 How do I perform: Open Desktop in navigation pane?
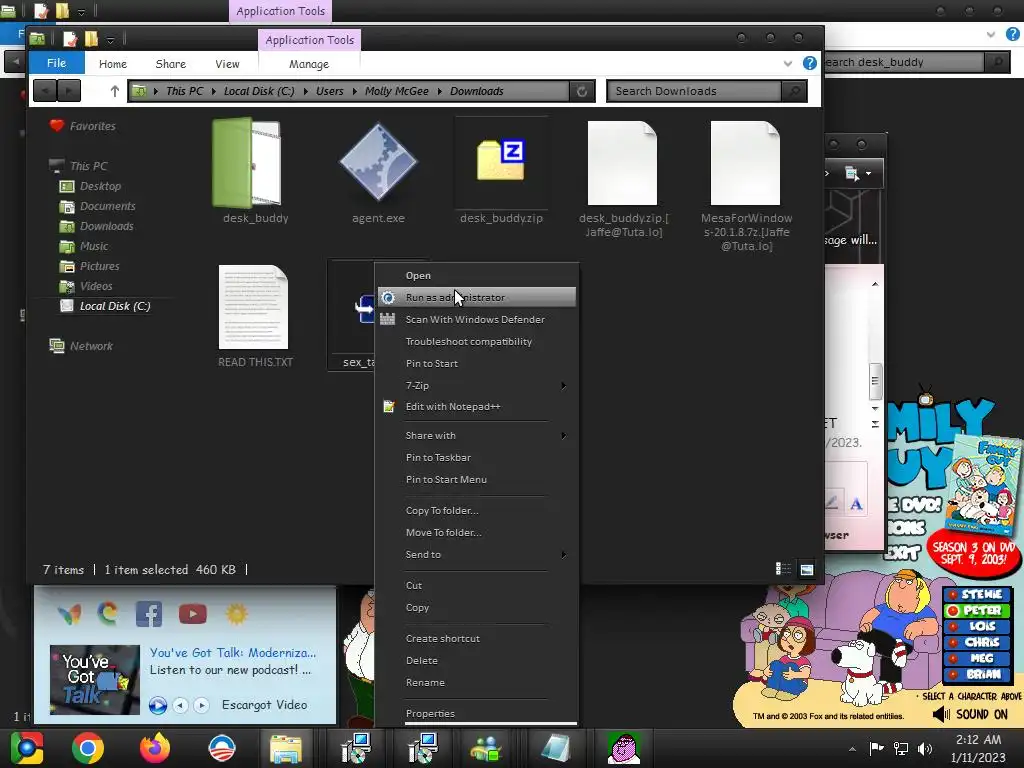100,186
